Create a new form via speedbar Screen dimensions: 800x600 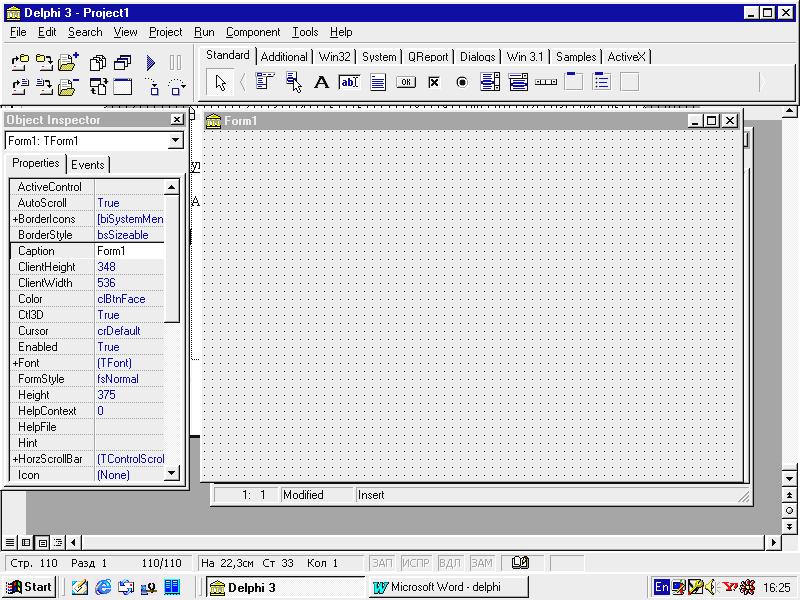pos(122,87)
